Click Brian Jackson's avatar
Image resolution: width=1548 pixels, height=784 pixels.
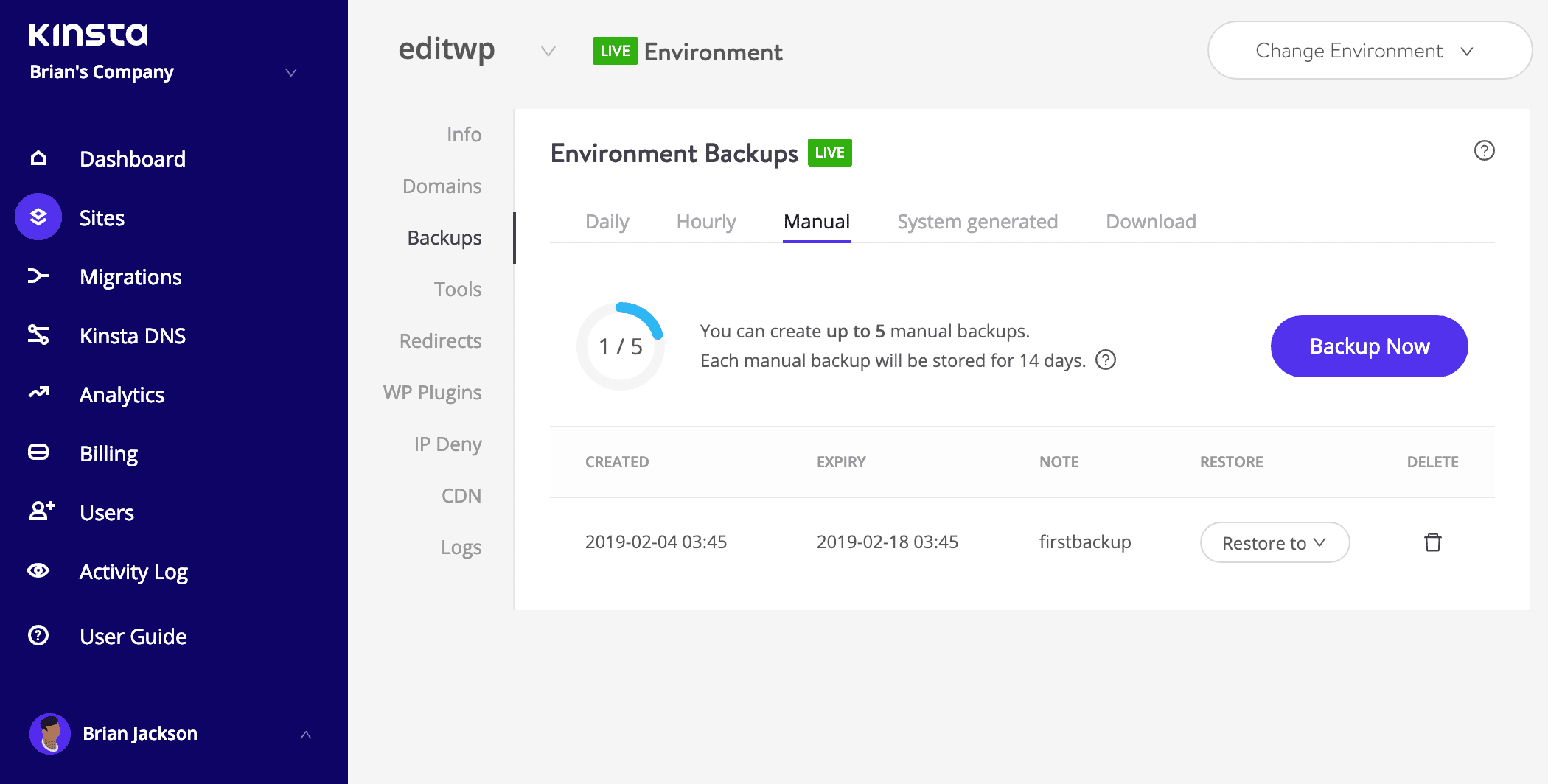(x=50, y=733)
